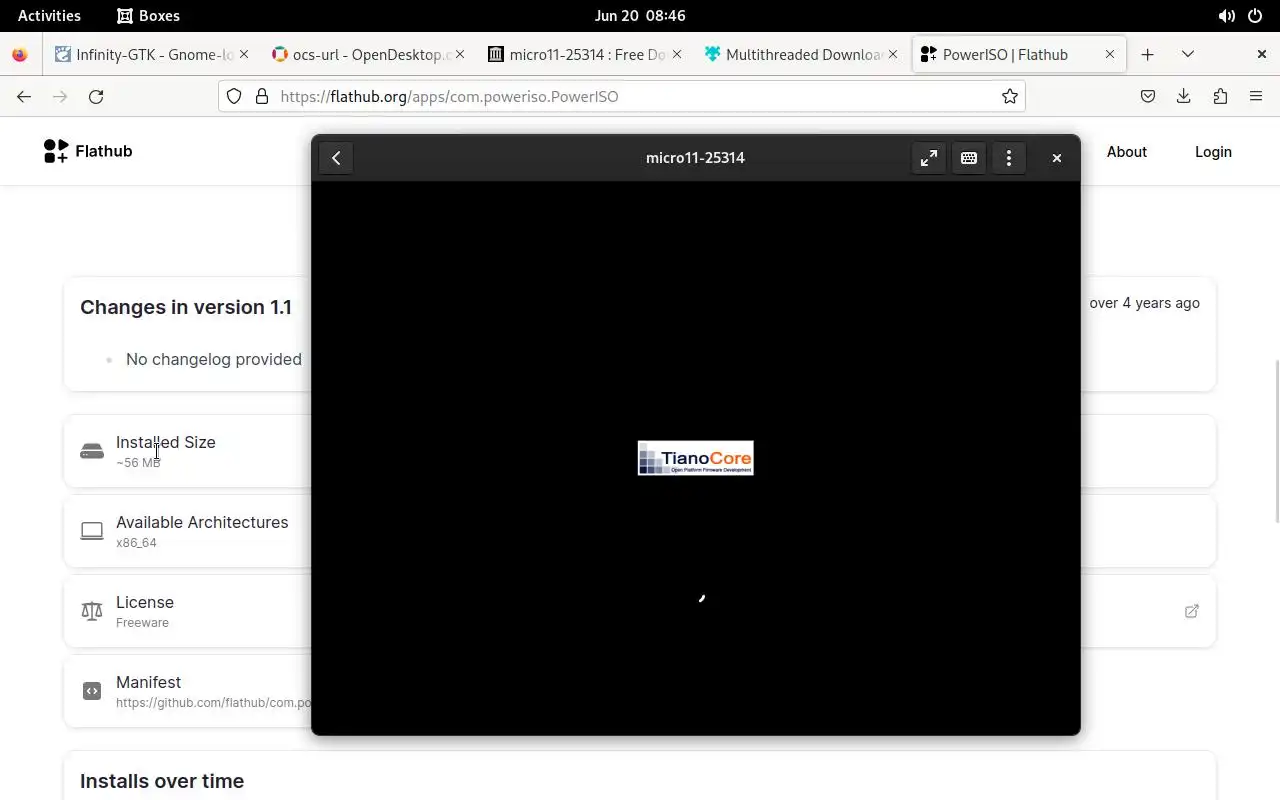Image resolution: width=1280 pixels, height=800 pixels.
Task: Go back one page in Firefox
Action: [x=24, y=96]
